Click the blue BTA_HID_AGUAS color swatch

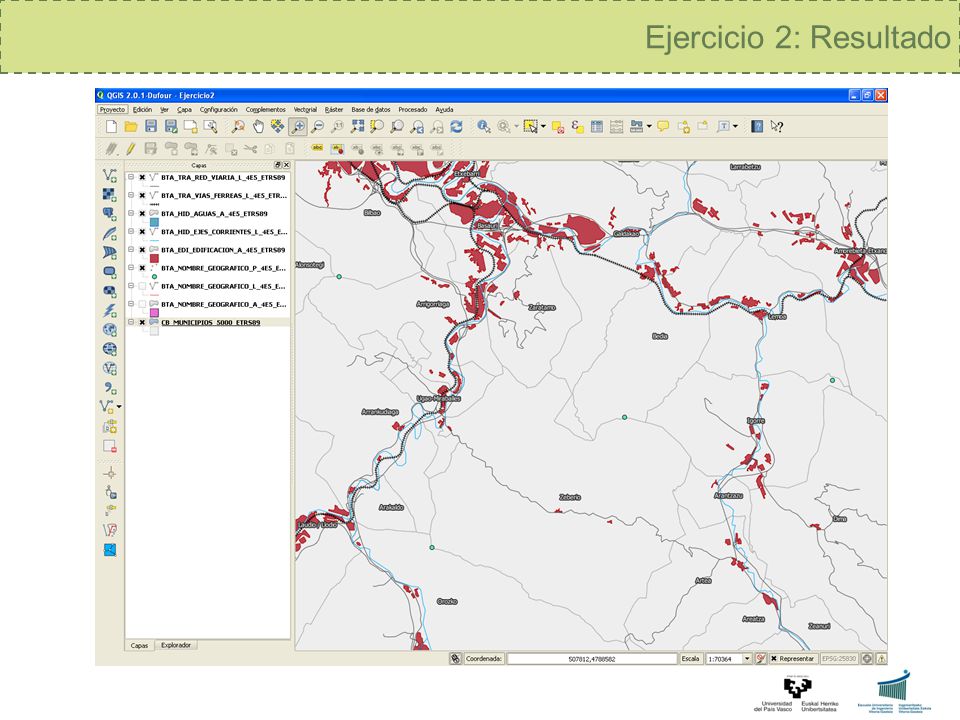[154, 222]
